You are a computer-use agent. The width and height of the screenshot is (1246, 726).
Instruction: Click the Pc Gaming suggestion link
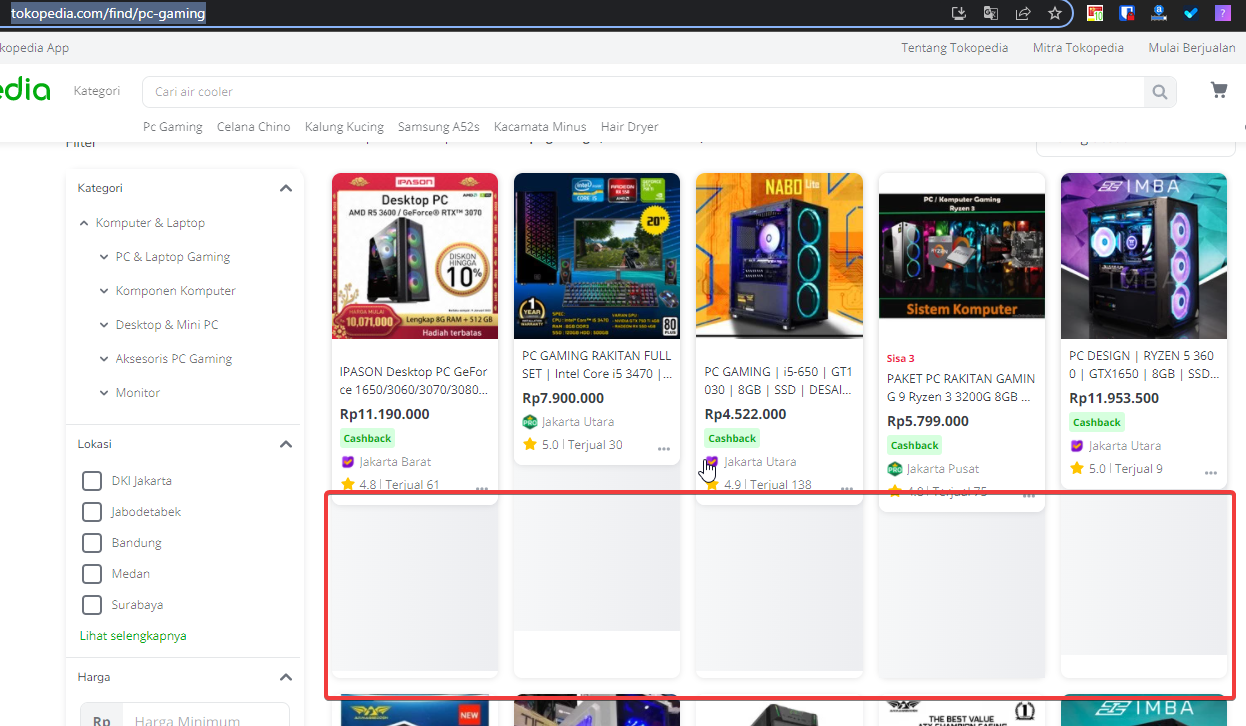point(172,126)
